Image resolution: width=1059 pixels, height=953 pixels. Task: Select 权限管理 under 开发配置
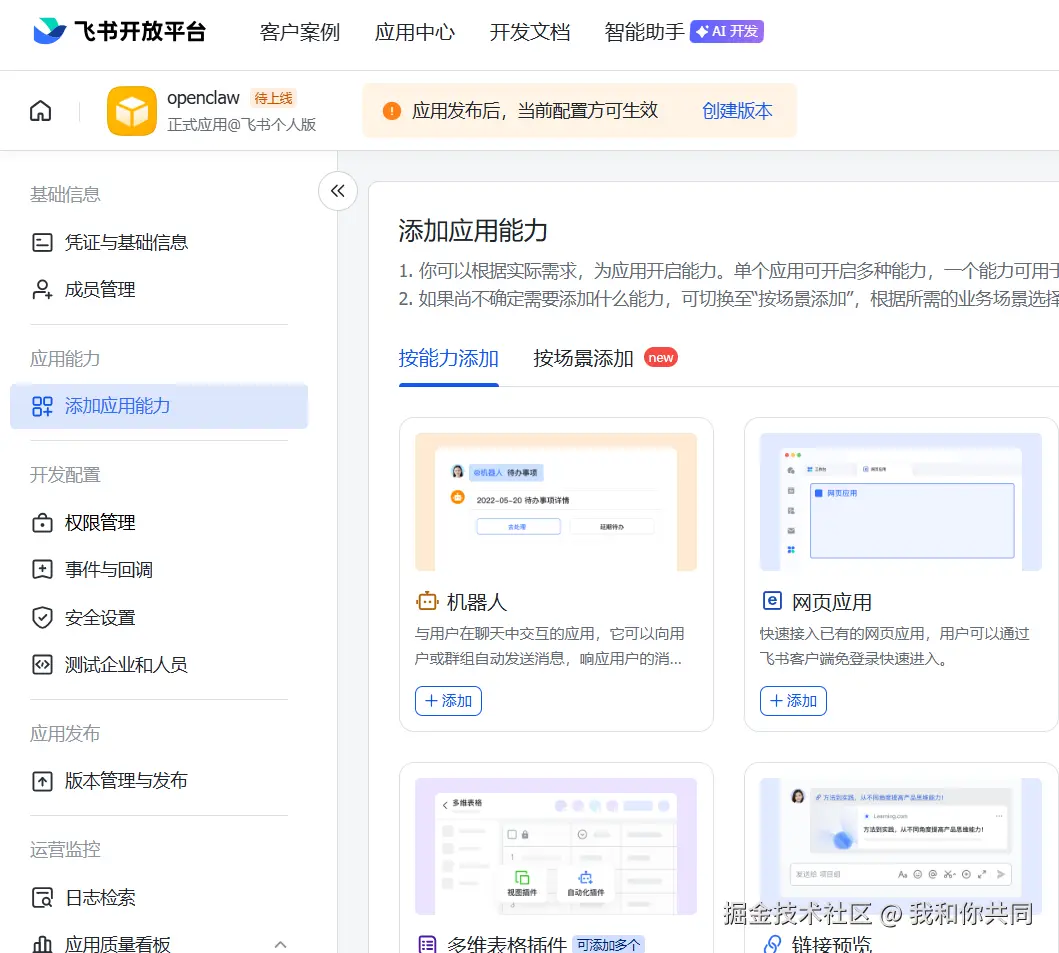pyautogui.click(x=97, y=522)
